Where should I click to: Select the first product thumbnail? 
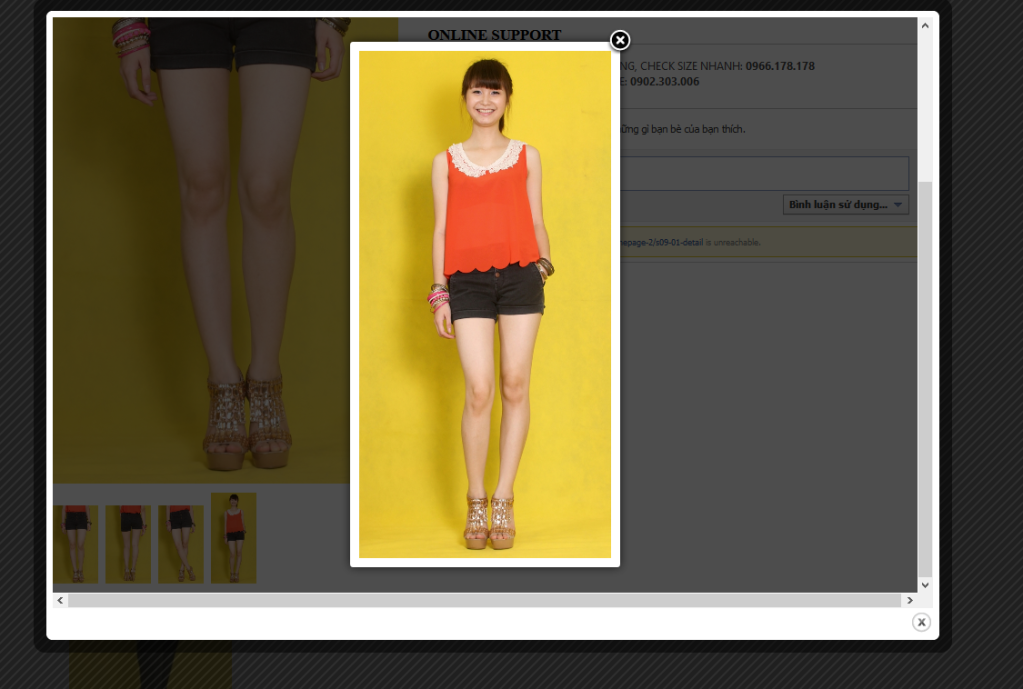pyautogui.click(x=76, y=544)
